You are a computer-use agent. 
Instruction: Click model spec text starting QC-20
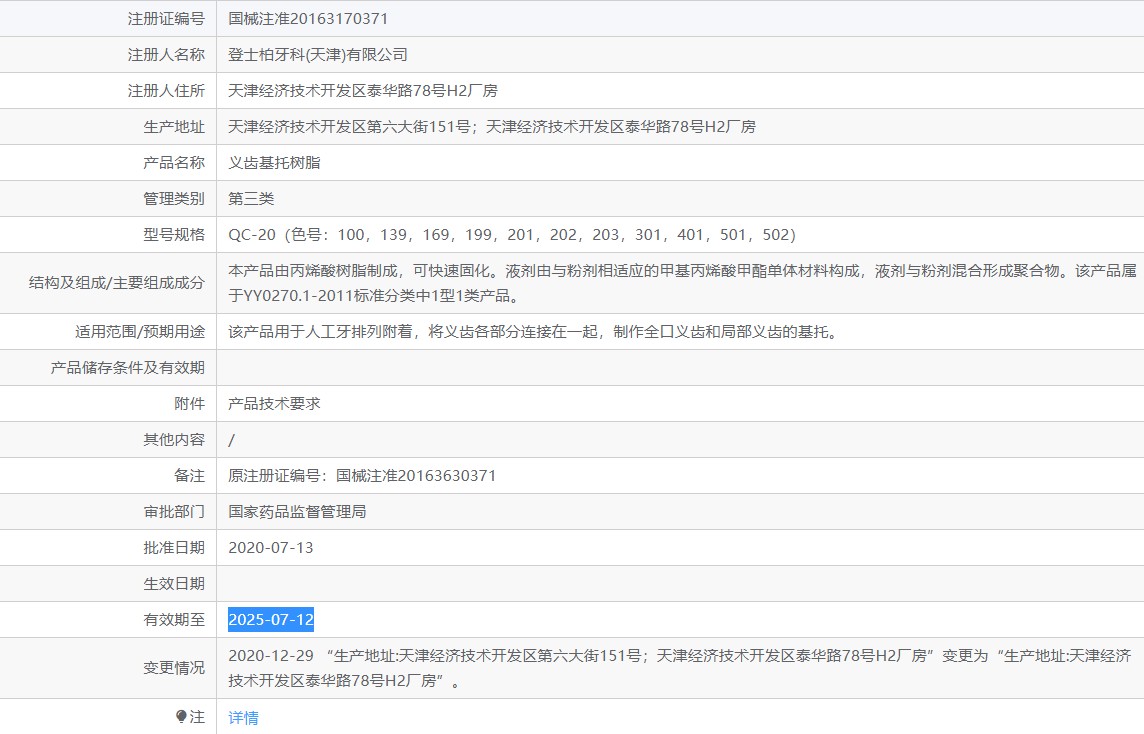point(512,235)
